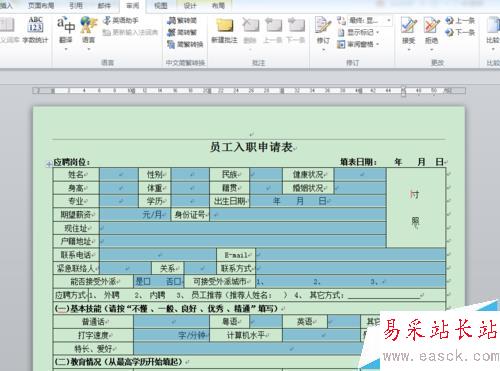
Task: Click the blank field beside 户籍地址
Action: pyautogui.click(x=243, y=241)
